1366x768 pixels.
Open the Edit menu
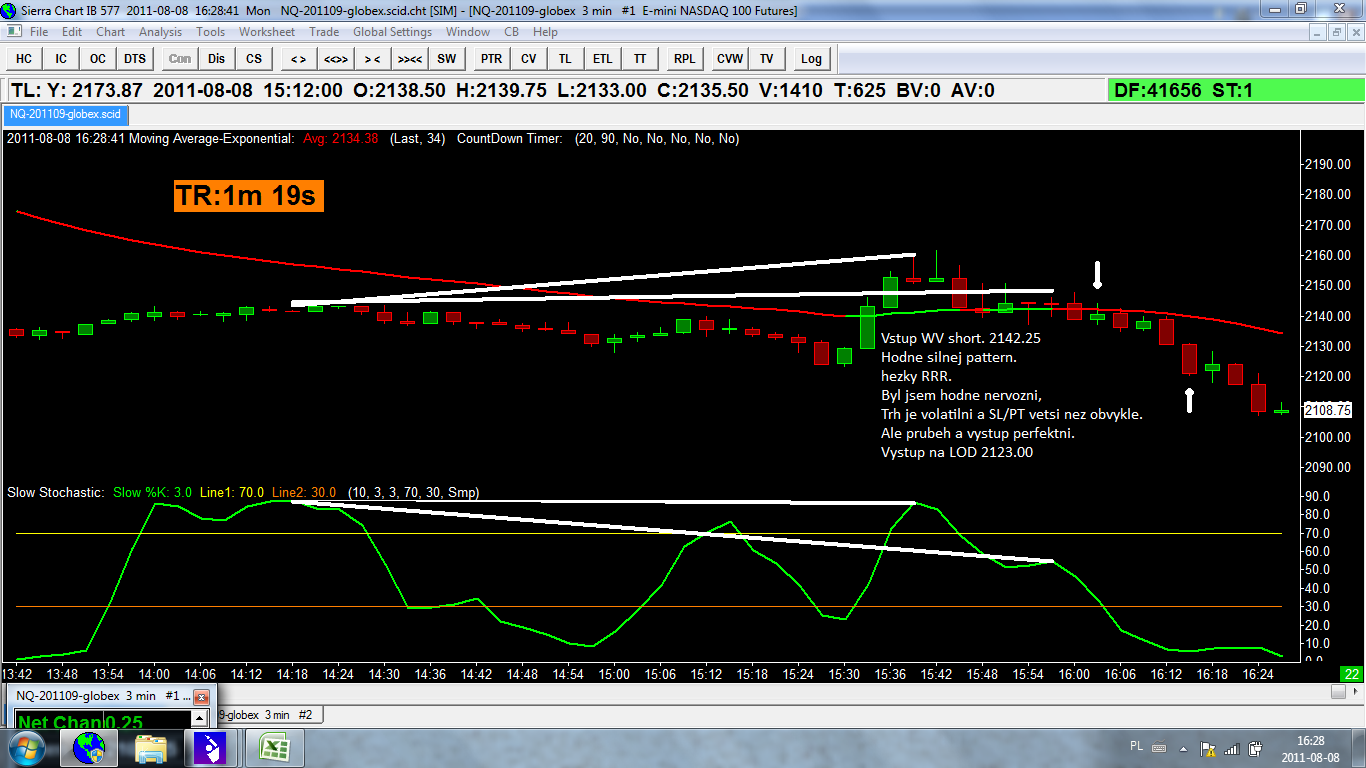72,32
